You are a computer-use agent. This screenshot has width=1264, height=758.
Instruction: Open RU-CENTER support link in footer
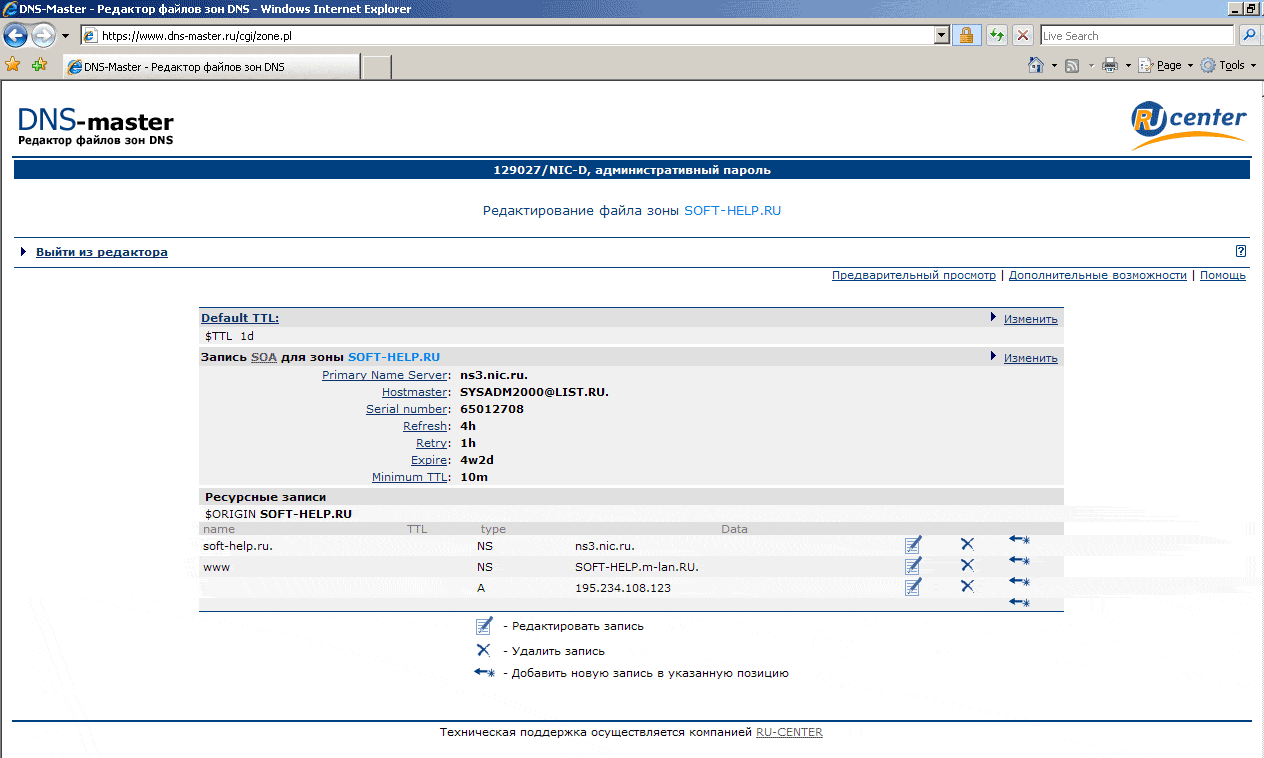[789, 732]
